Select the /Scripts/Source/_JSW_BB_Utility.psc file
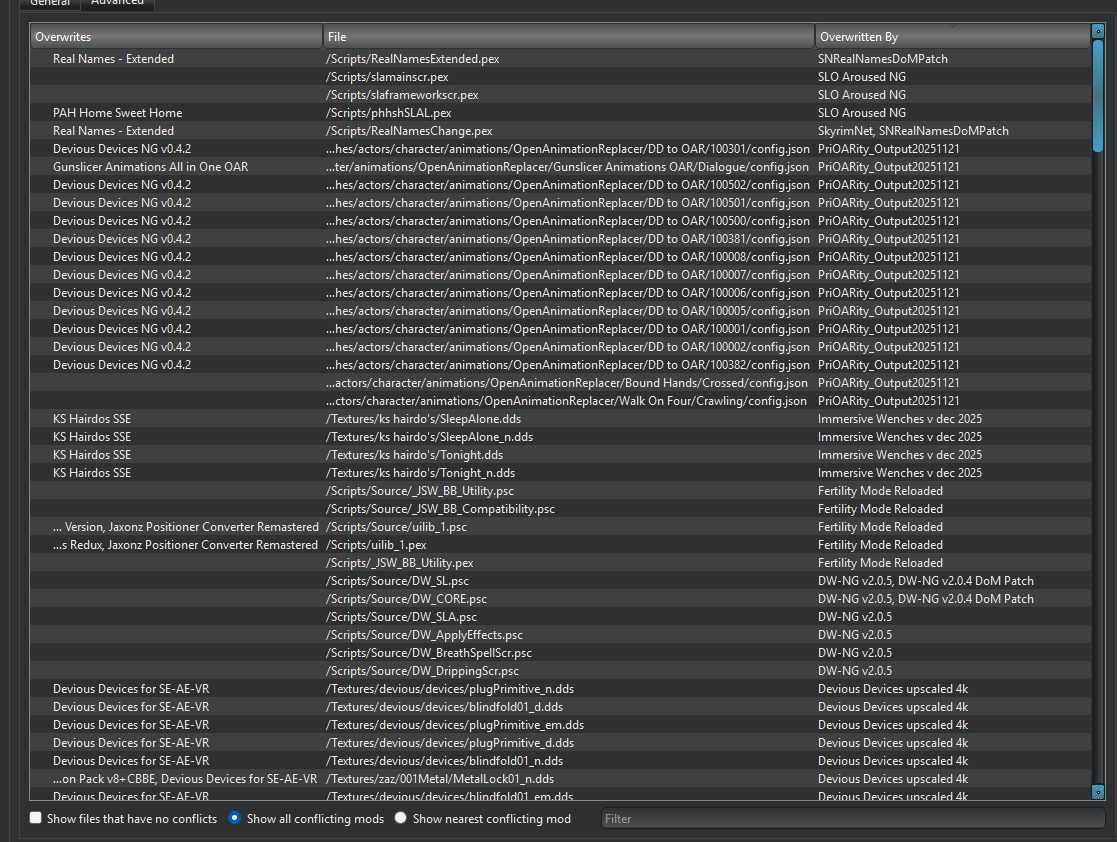 tap(420, 491)
